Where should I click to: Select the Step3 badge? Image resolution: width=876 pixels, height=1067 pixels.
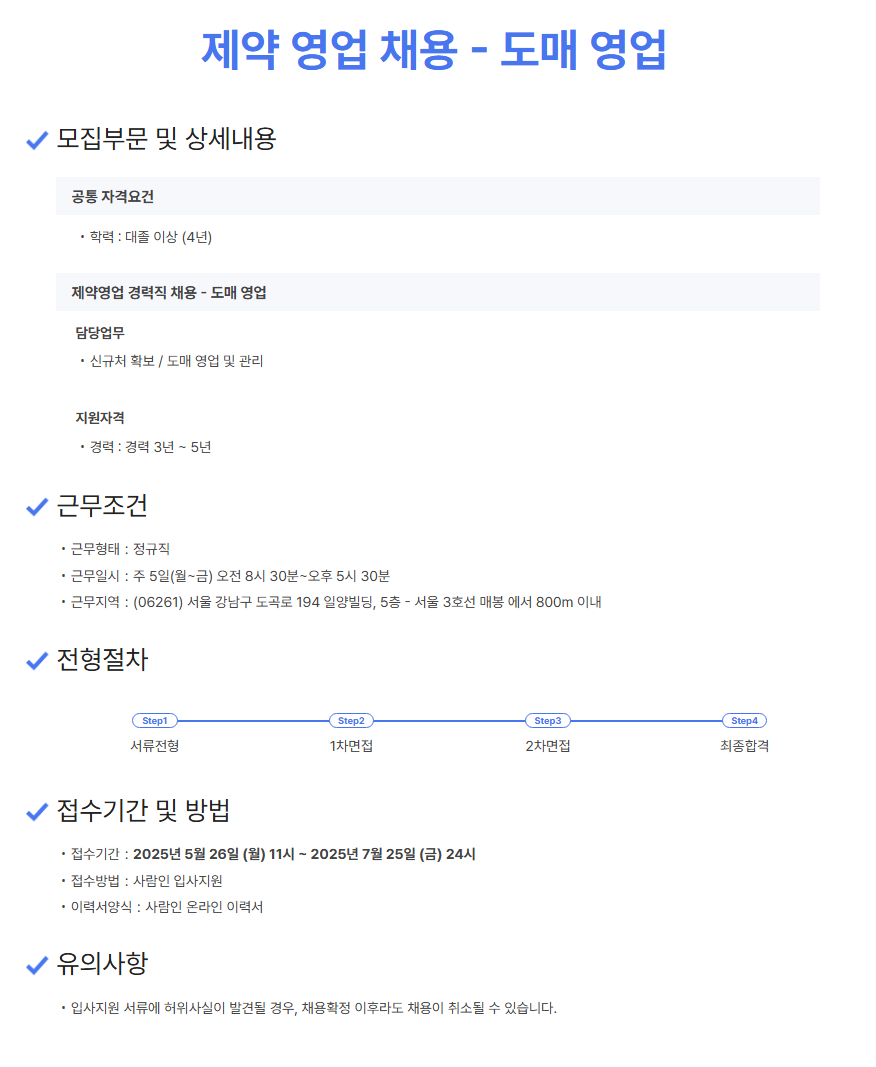(548, 721)
